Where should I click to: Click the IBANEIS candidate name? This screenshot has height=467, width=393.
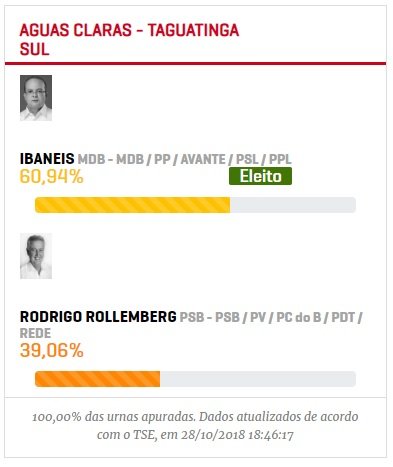point(47,159)
